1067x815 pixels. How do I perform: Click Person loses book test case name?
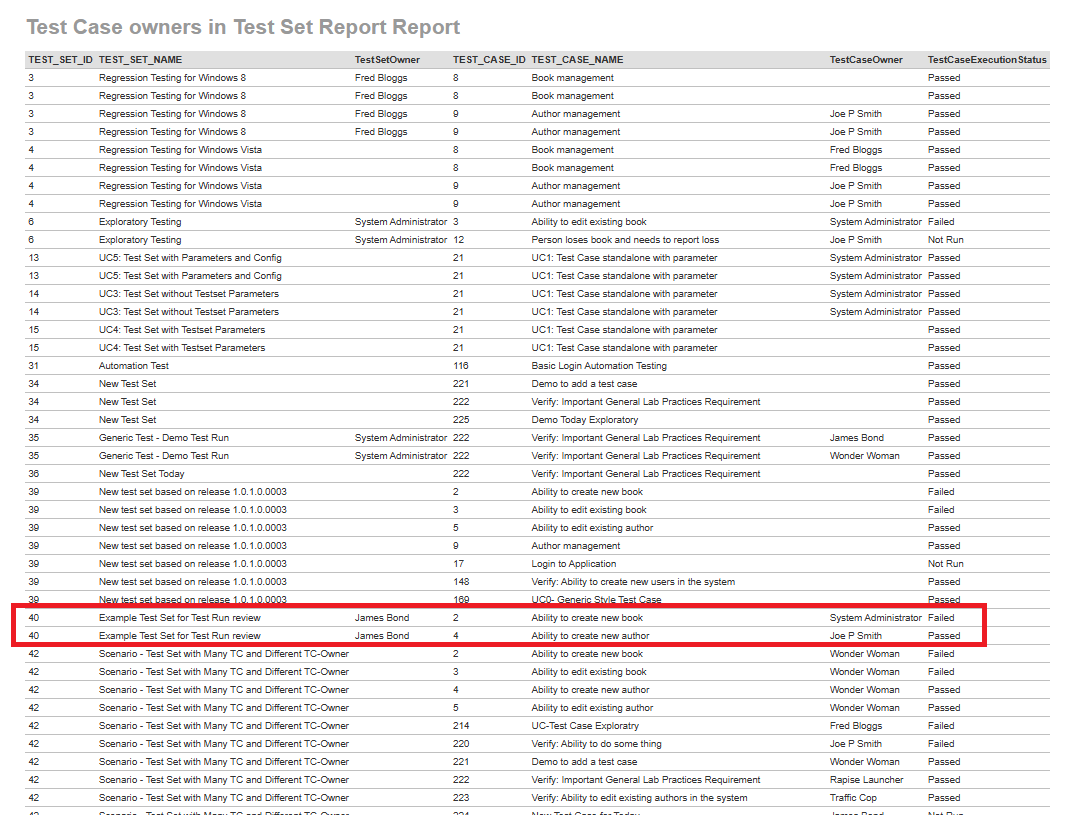(625, 240)
